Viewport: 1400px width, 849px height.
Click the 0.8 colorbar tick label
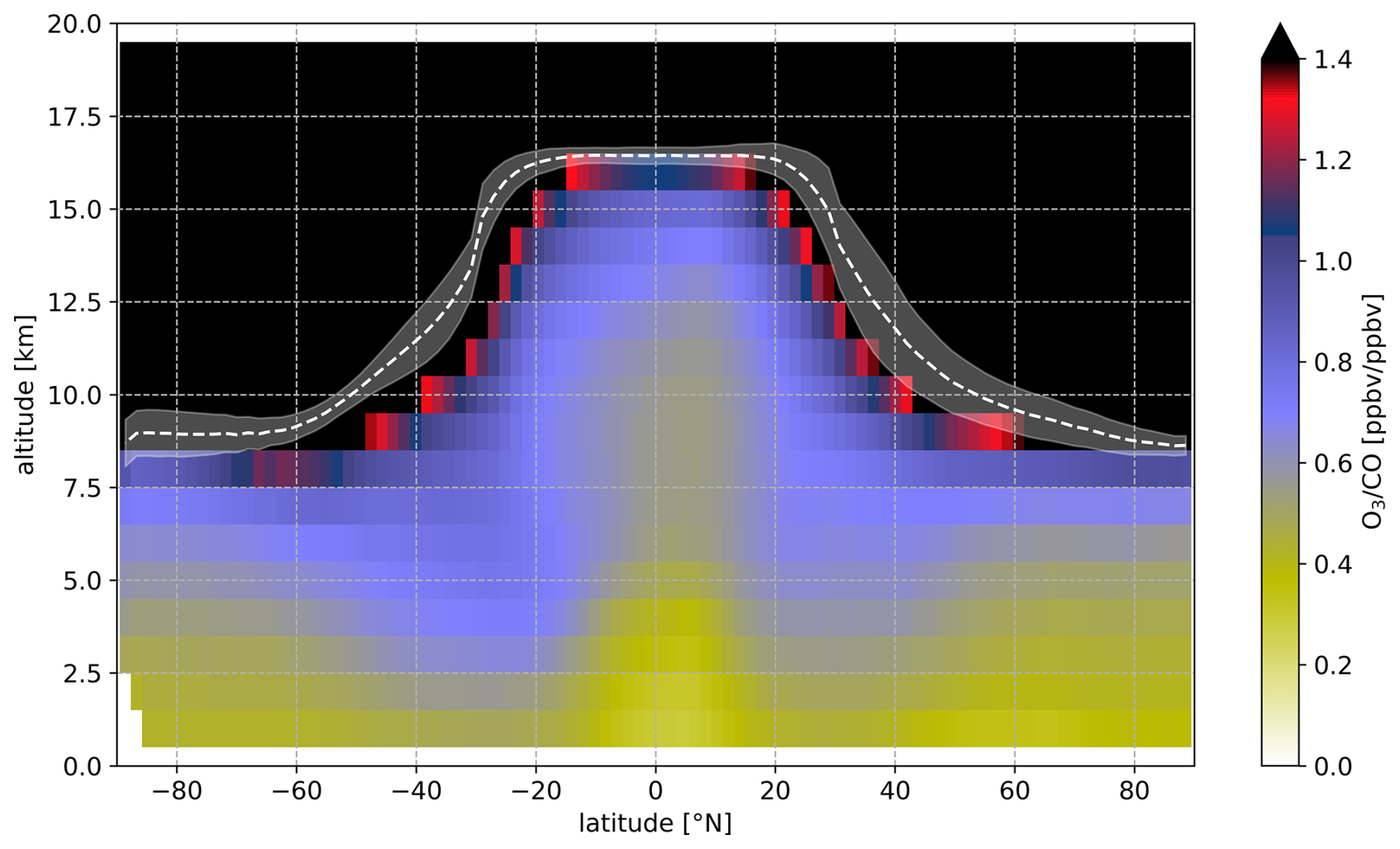tap(1333, 362)
